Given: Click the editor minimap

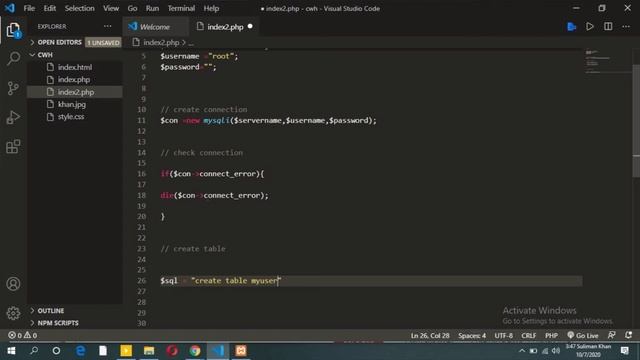Looking at the screenshot, I should pyautogui.click(x=607, y=61).
